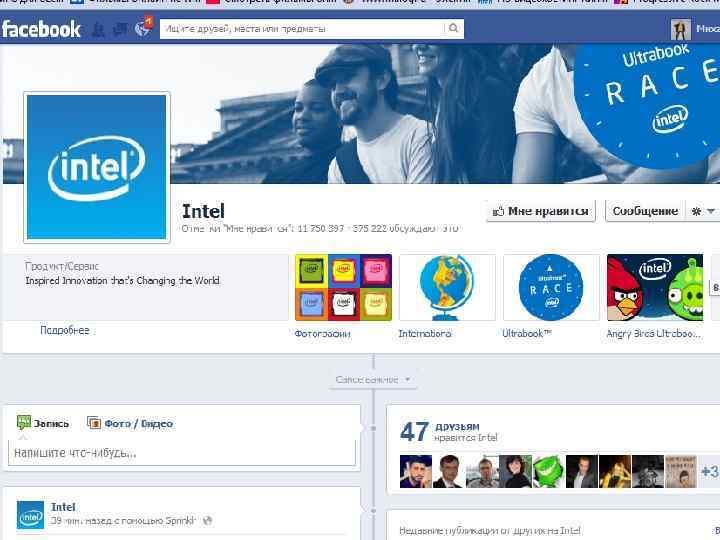Viewport: 720px width, 540px height.
Task: Click the 'Мне нравится' like button
Action: tap(540, 211)
